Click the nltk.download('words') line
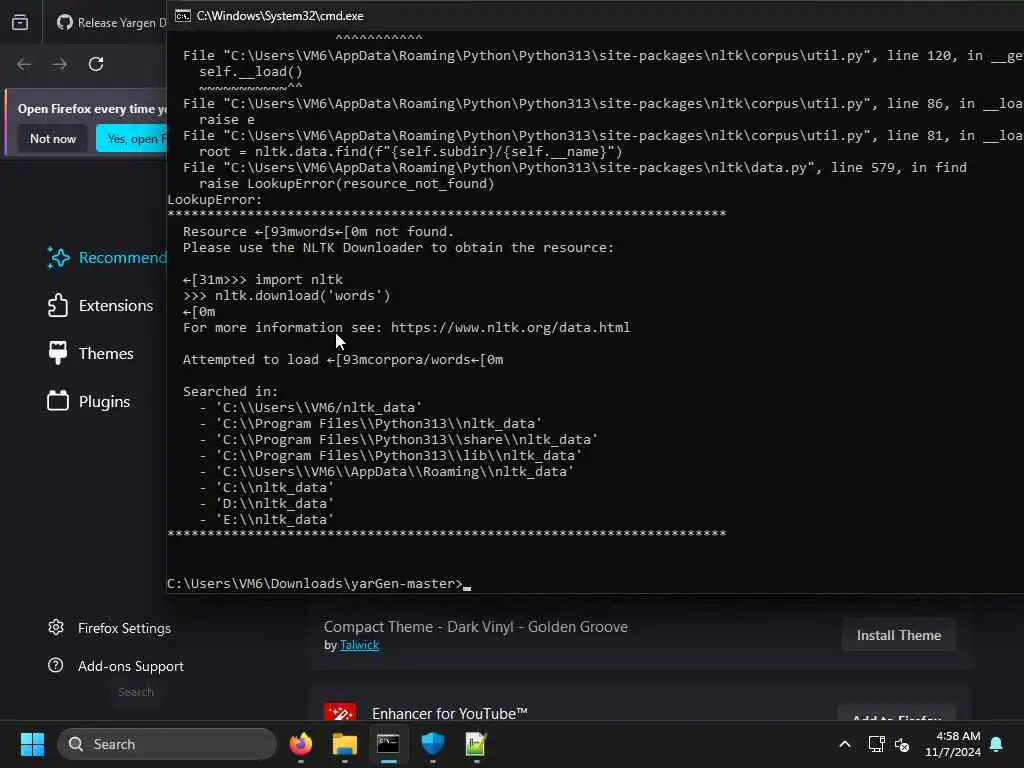Viewport: 1024px width, 768px height. click(287, 296)
